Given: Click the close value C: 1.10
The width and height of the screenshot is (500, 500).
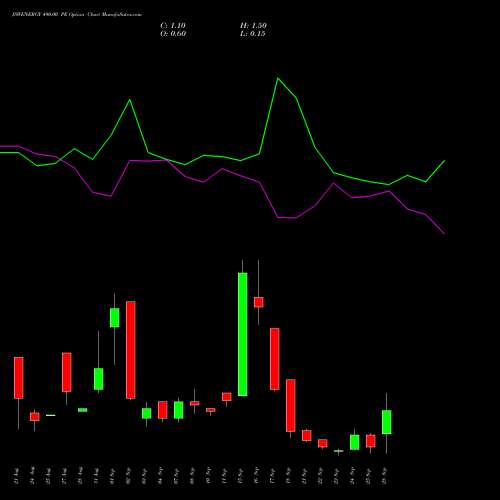Looking at the screenshot, I should pyautogui.click(x=173, y=26).
